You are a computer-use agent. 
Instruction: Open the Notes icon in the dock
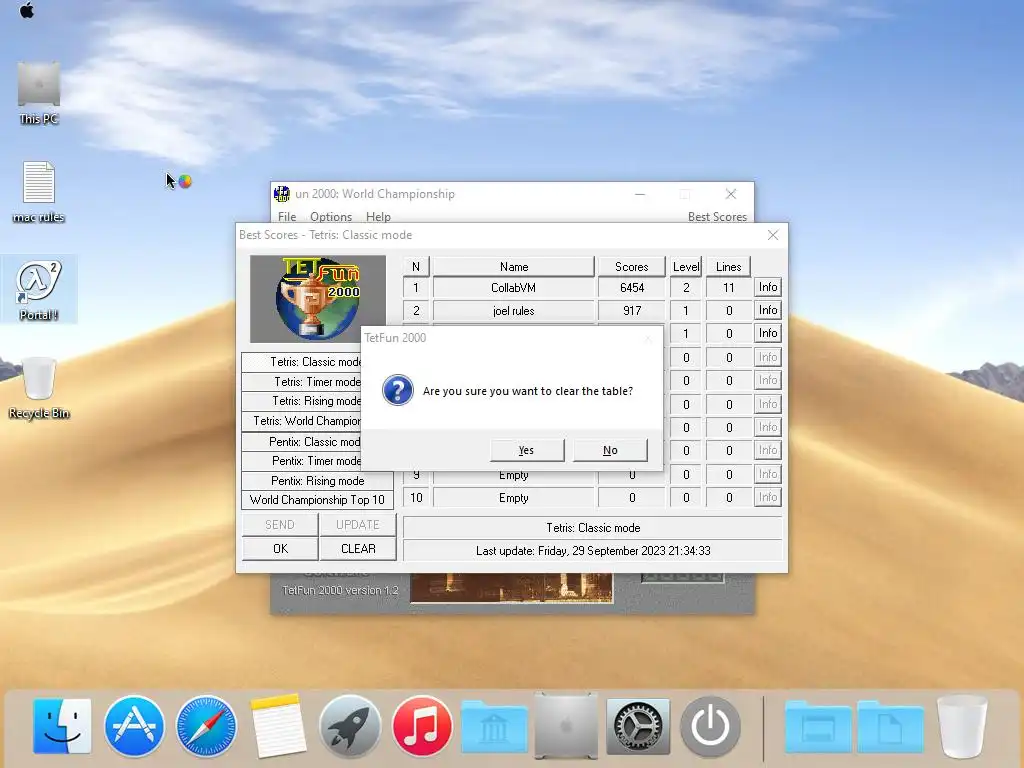(x=278, y=726)
